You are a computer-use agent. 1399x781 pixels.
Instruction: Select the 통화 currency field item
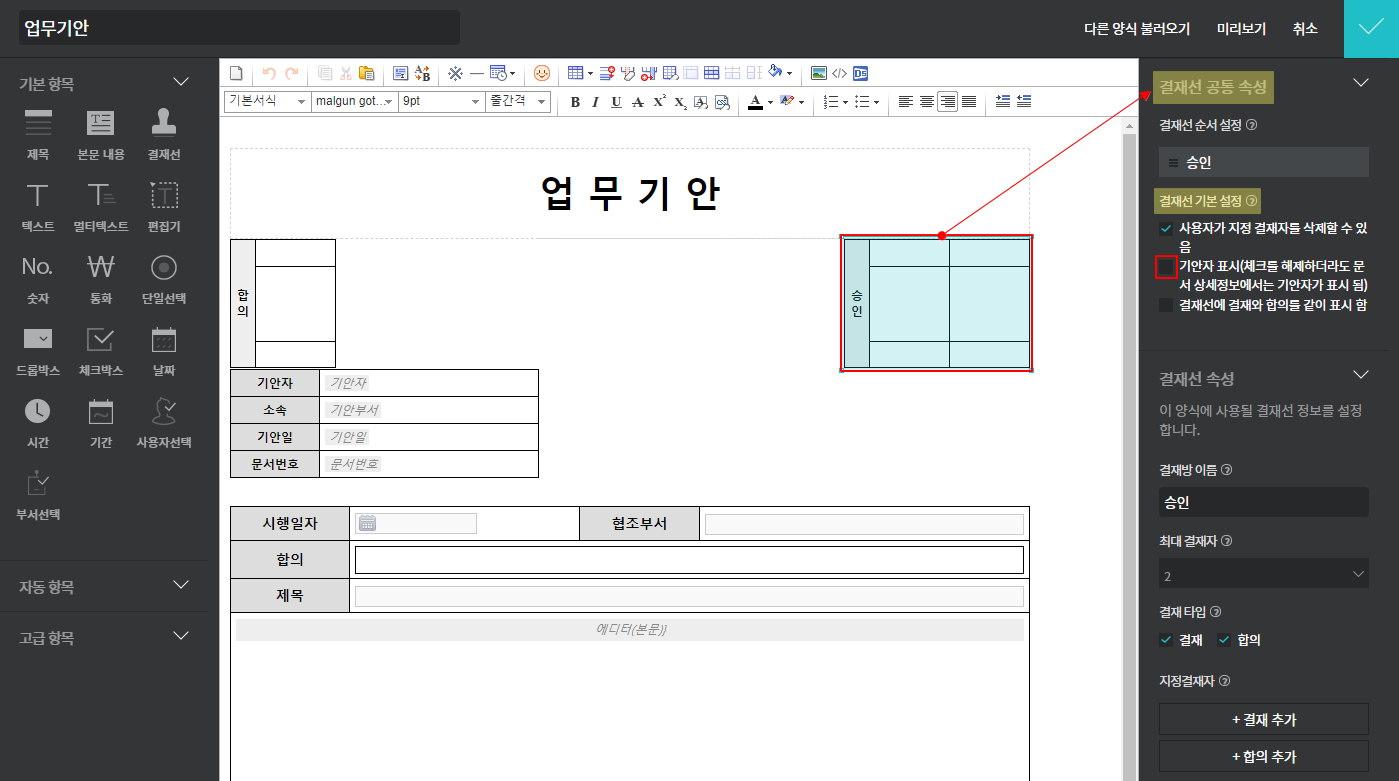coord(101,277)
